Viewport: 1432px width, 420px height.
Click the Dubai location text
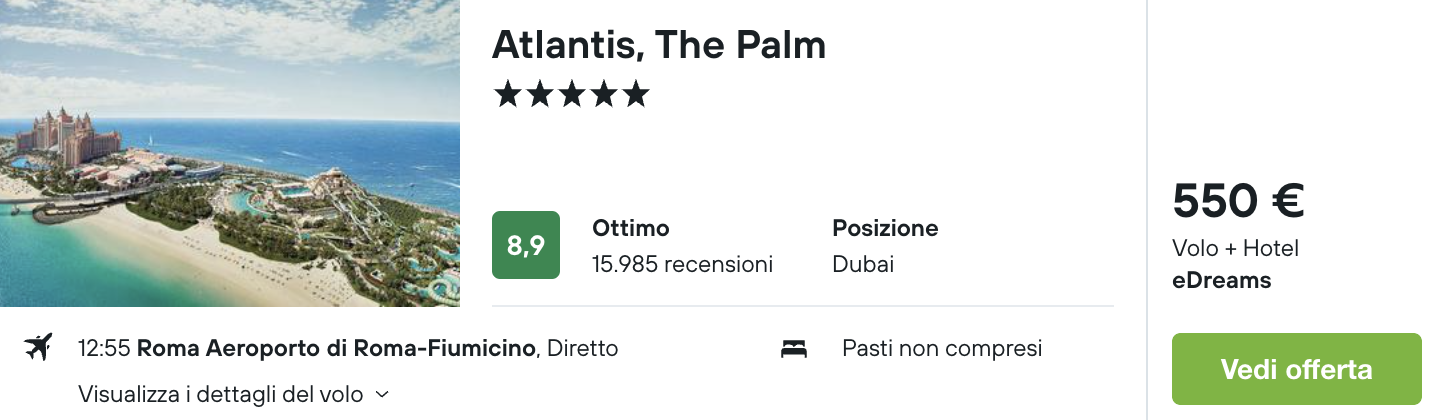[x=863, y=265]
